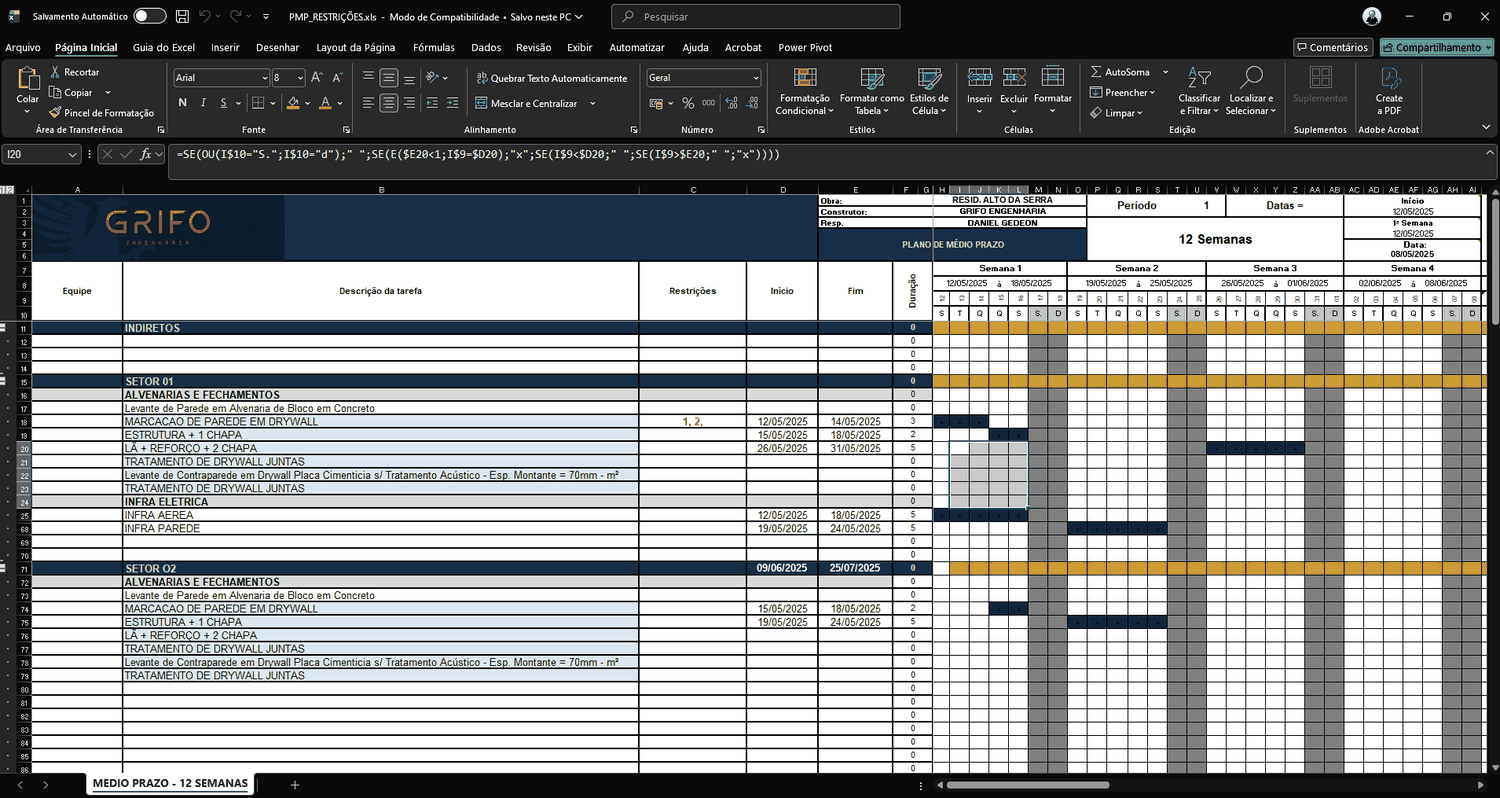Collapse the outline group at row 71
1500x798 pixels.
[4, 568]
